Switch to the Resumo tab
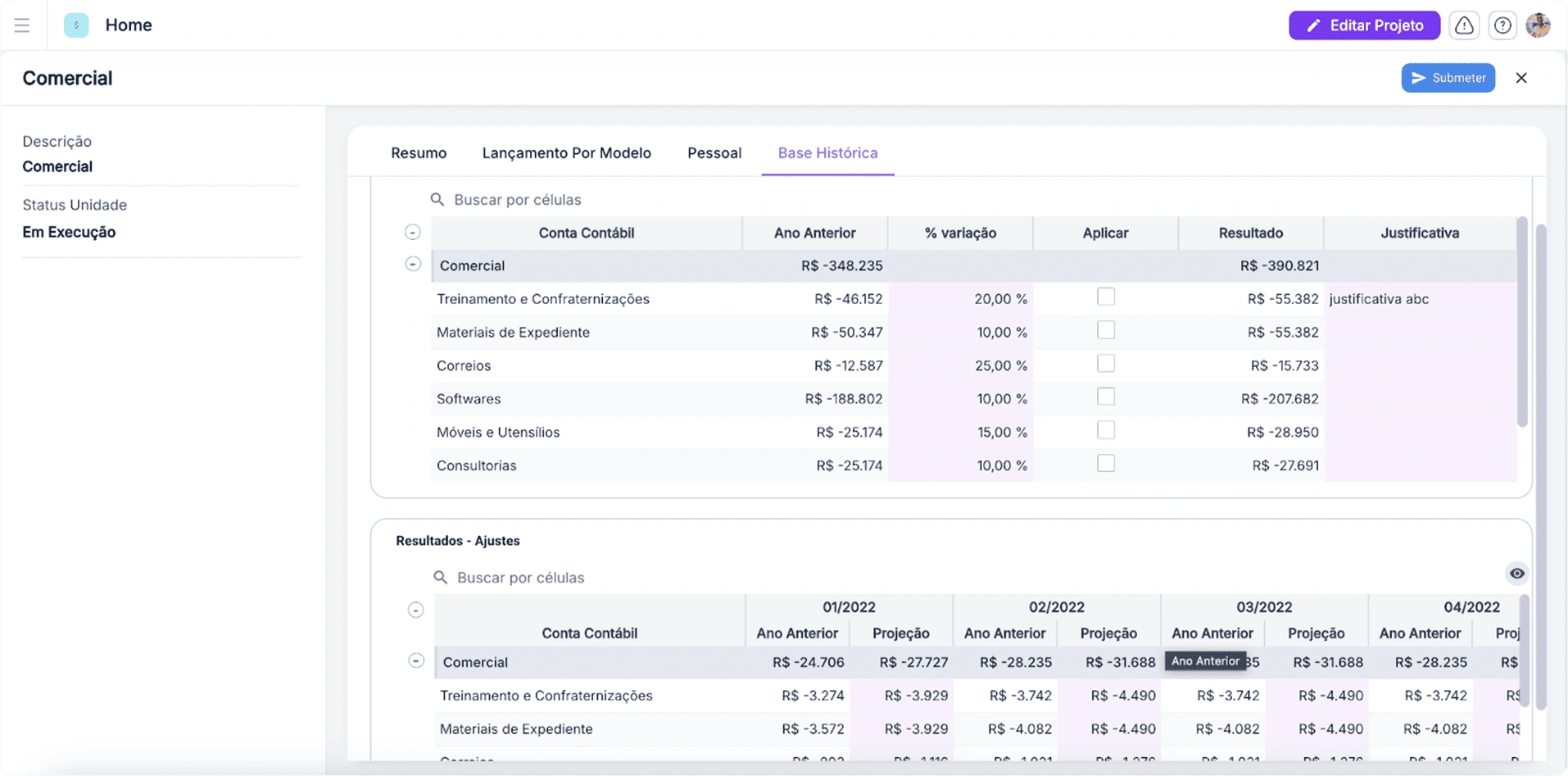Screen dimensions: 1568x776 click(419, 153)
